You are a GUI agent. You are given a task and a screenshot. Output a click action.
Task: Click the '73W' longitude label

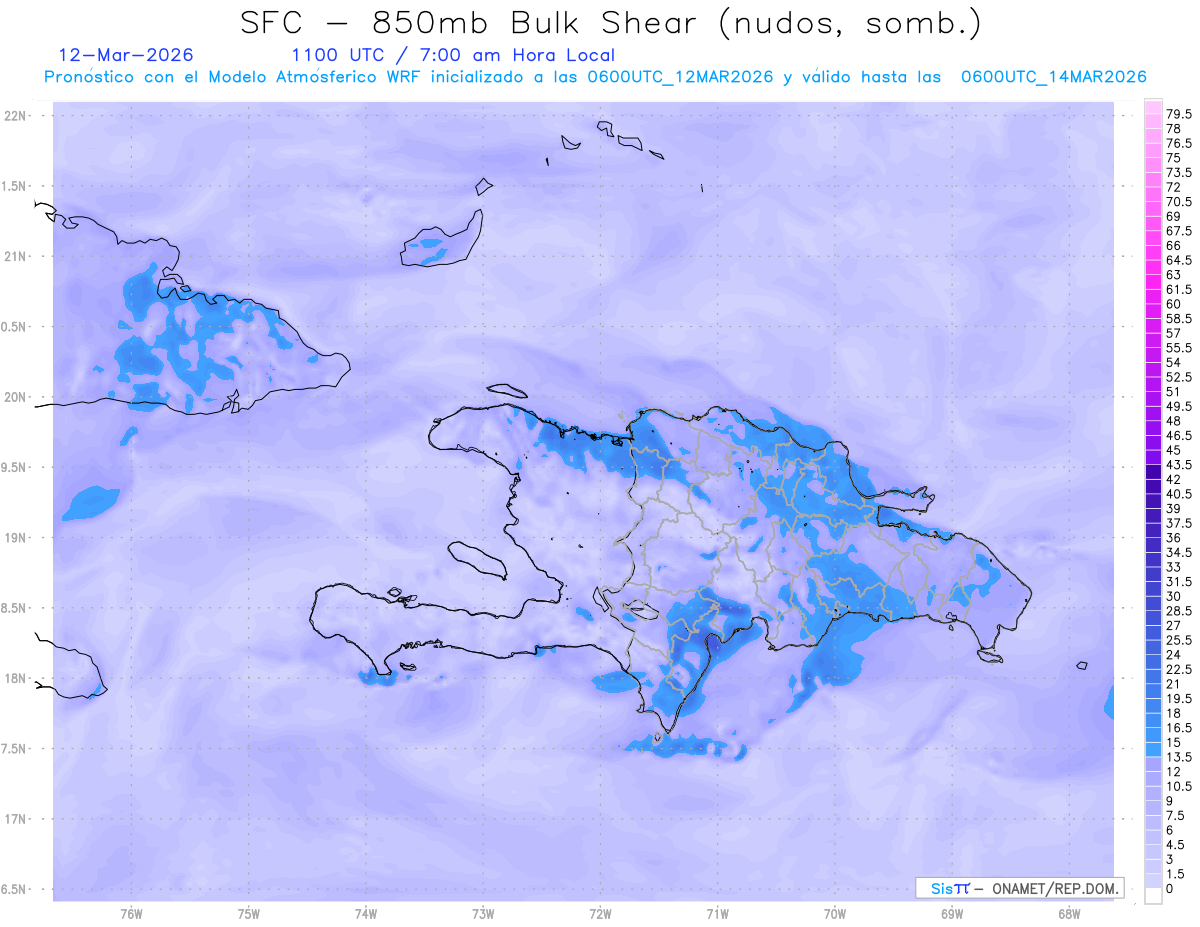click(x=483, y=914)
